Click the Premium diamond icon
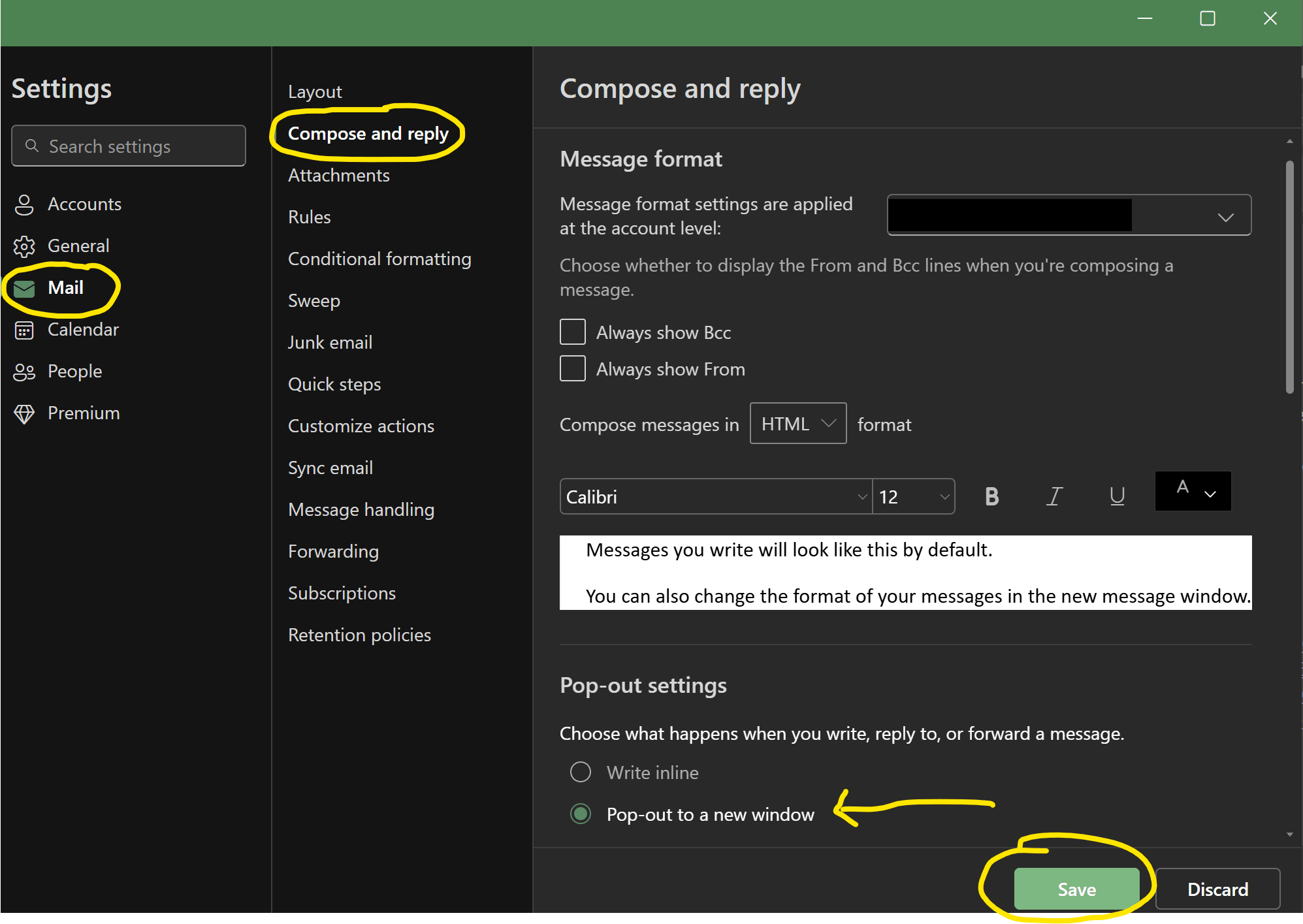 click(24, 414)
